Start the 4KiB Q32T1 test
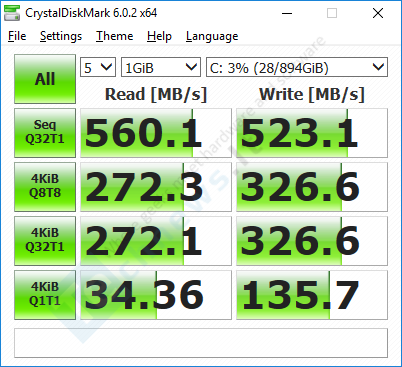Viewport: 402px width, 367px height. click(45, 241)
